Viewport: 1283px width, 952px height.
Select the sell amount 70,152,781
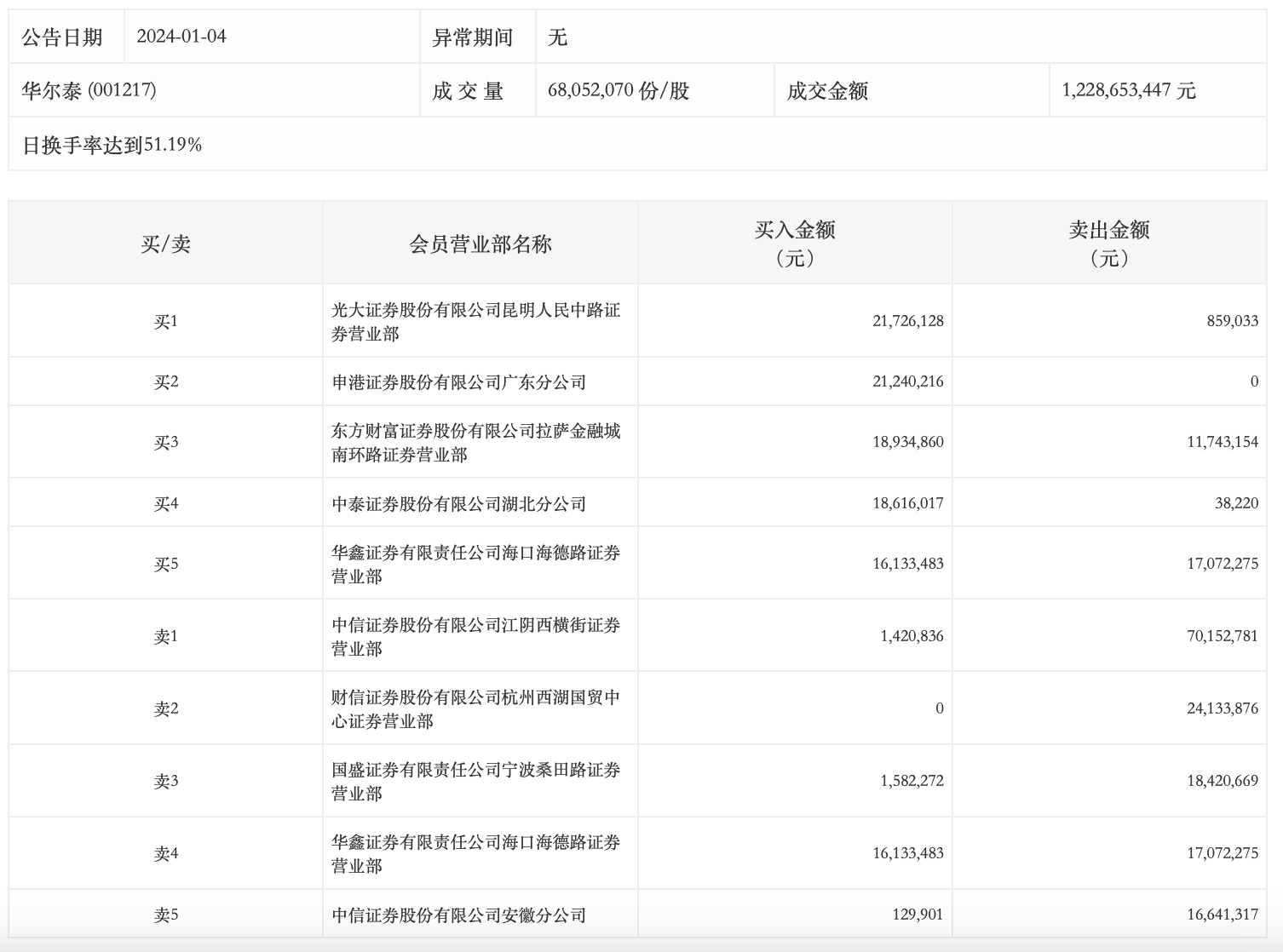pos(1222,636)
